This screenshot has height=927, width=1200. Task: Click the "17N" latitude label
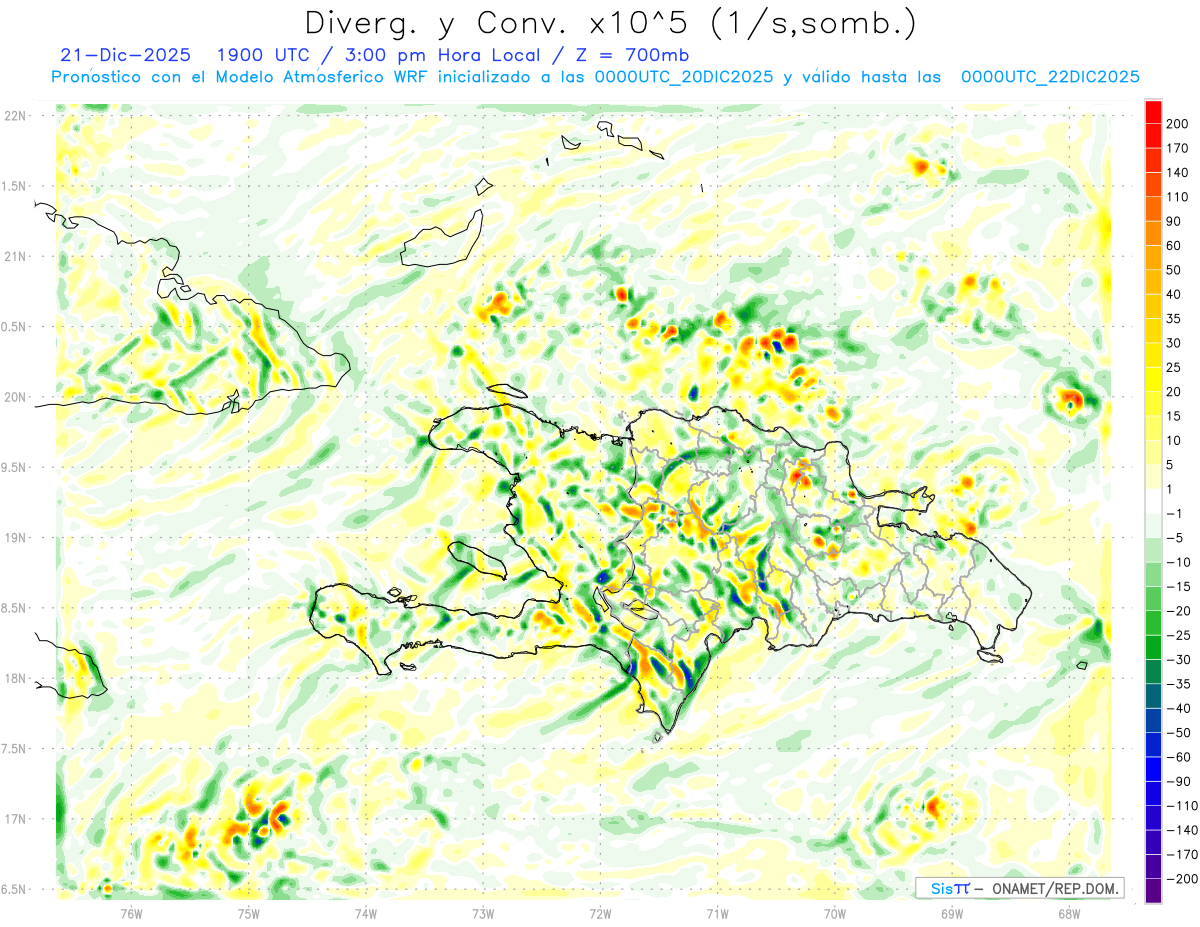[x=16, y=820]
